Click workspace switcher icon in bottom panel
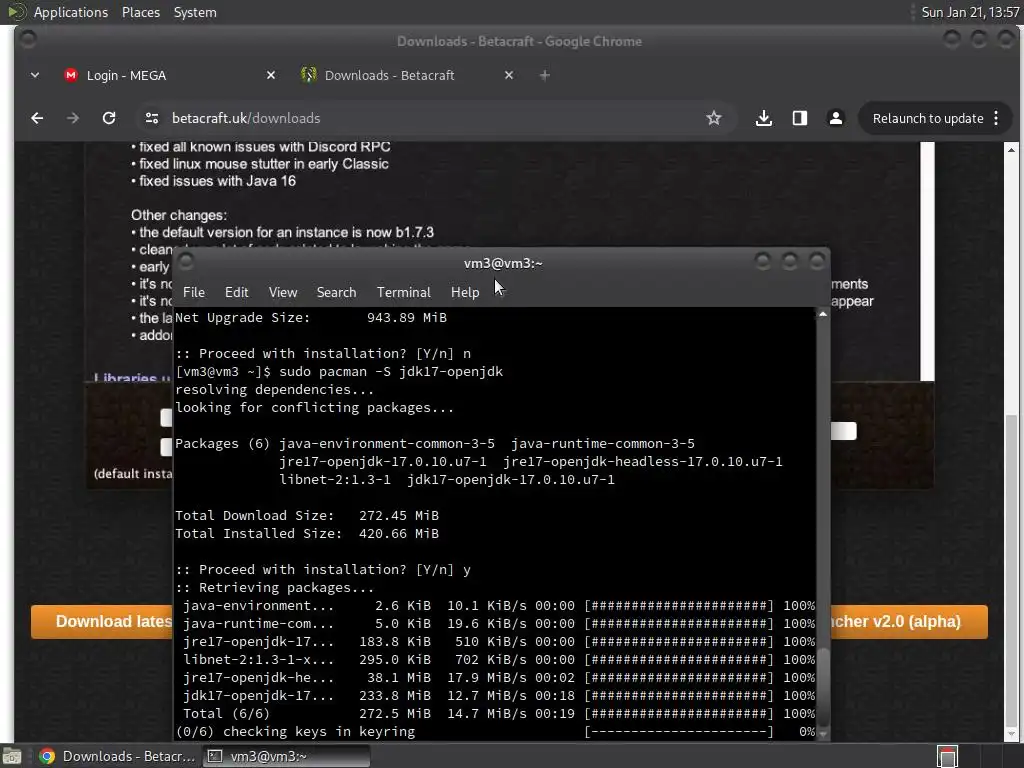Image resolution: width=1024 pixels, height=768 pixels. tap(947, 756)
